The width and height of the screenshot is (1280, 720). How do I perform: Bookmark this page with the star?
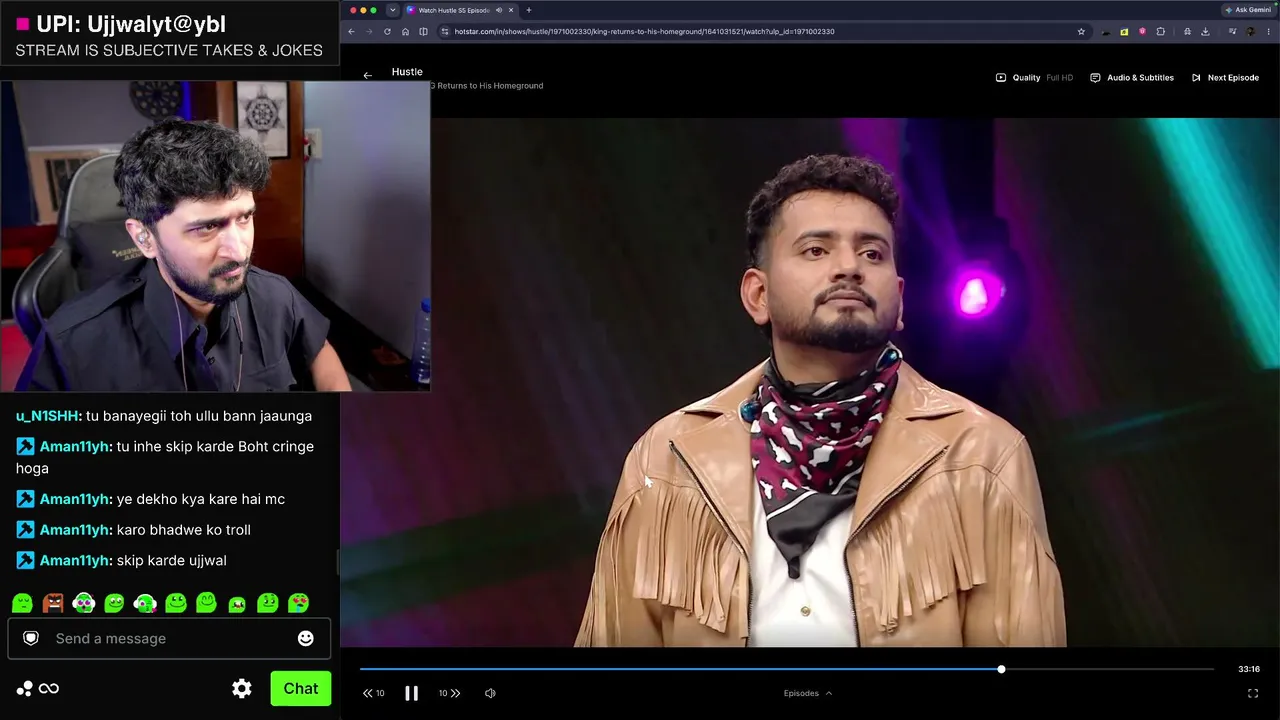pos(1081,31)
